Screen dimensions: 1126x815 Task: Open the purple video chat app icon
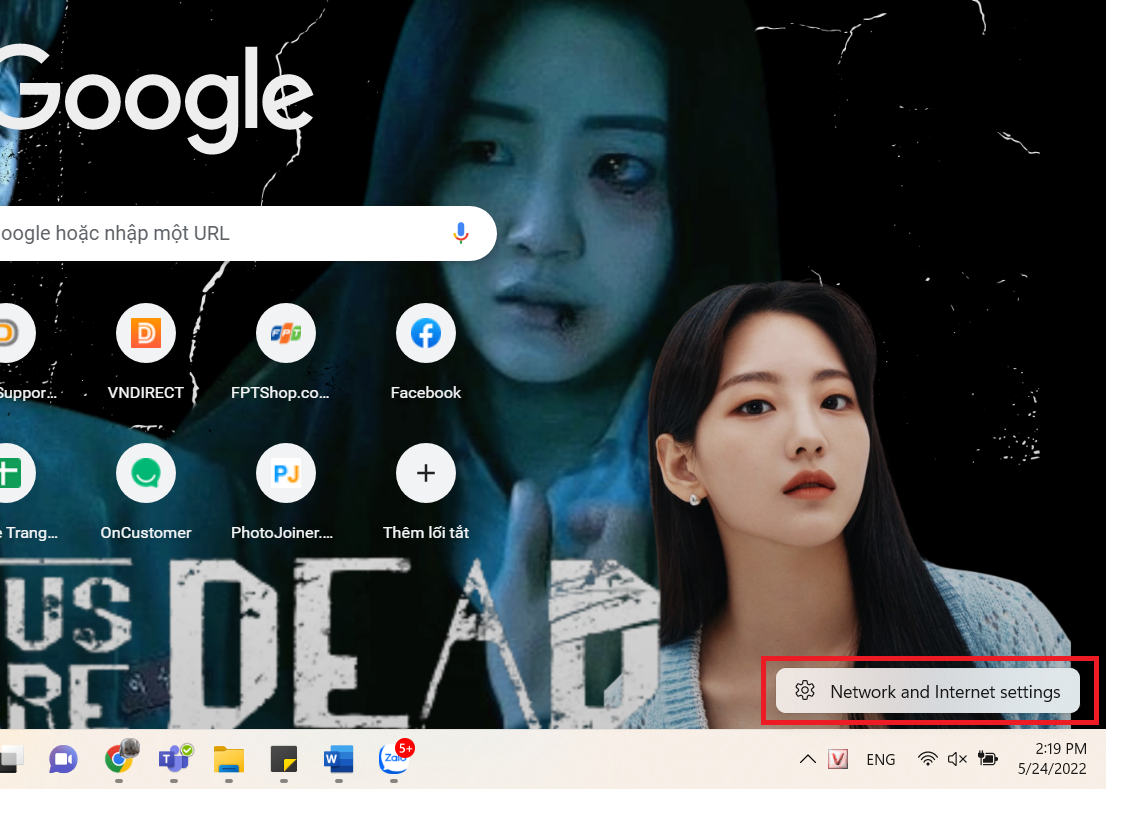click(x=63, y=759)
